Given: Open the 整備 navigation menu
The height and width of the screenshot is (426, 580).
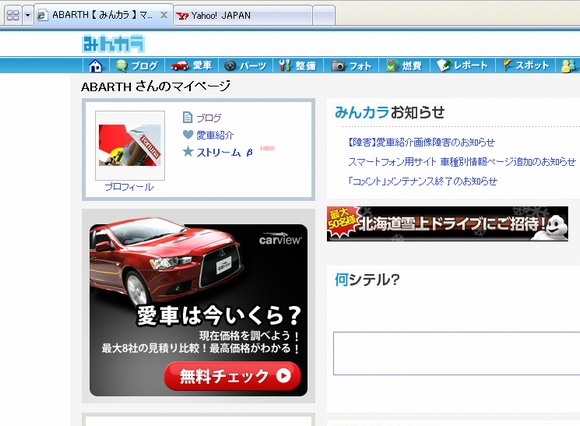Looking at the screenshot, I should (297, 66).
